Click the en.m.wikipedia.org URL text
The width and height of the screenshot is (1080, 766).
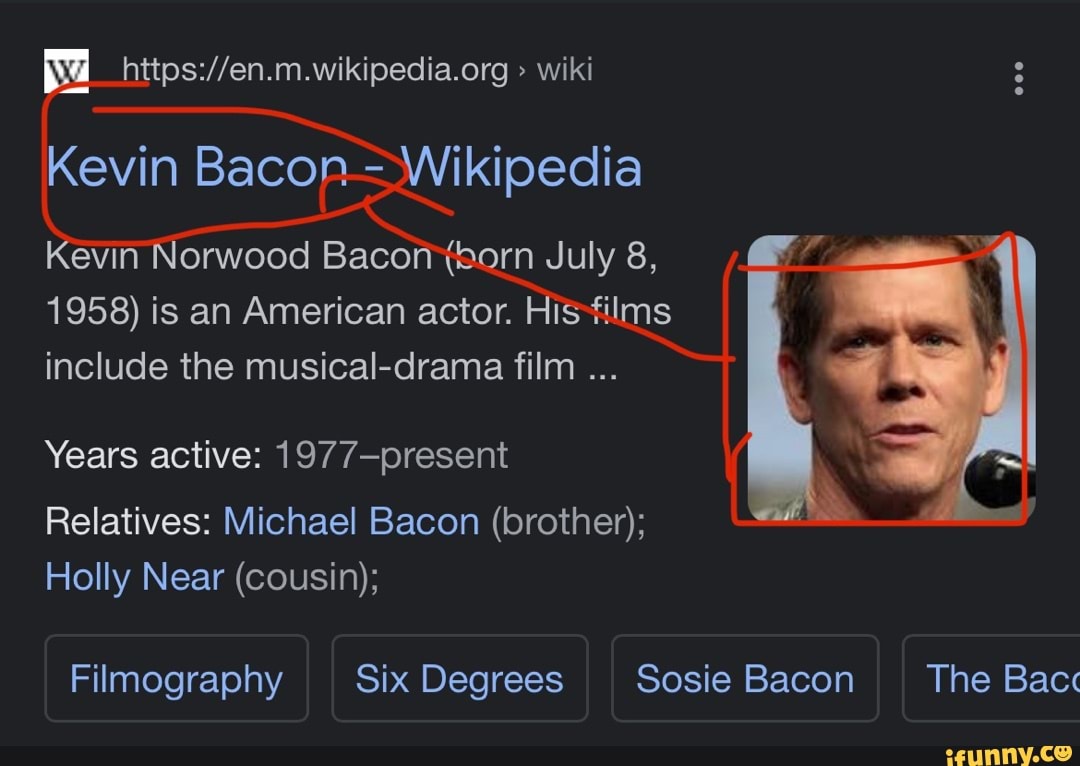[x=315, y=70]
